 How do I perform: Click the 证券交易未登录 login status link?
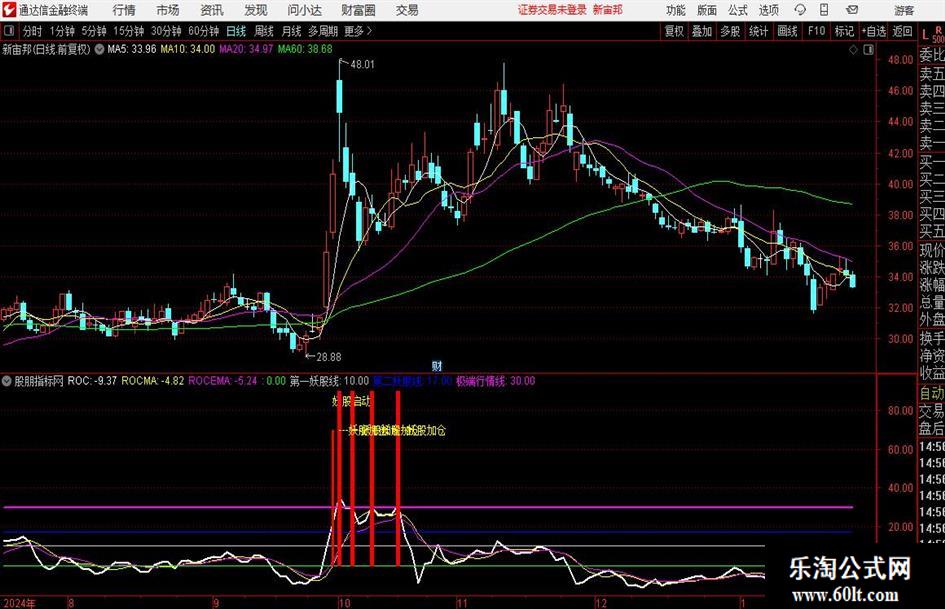coord(552,10)
